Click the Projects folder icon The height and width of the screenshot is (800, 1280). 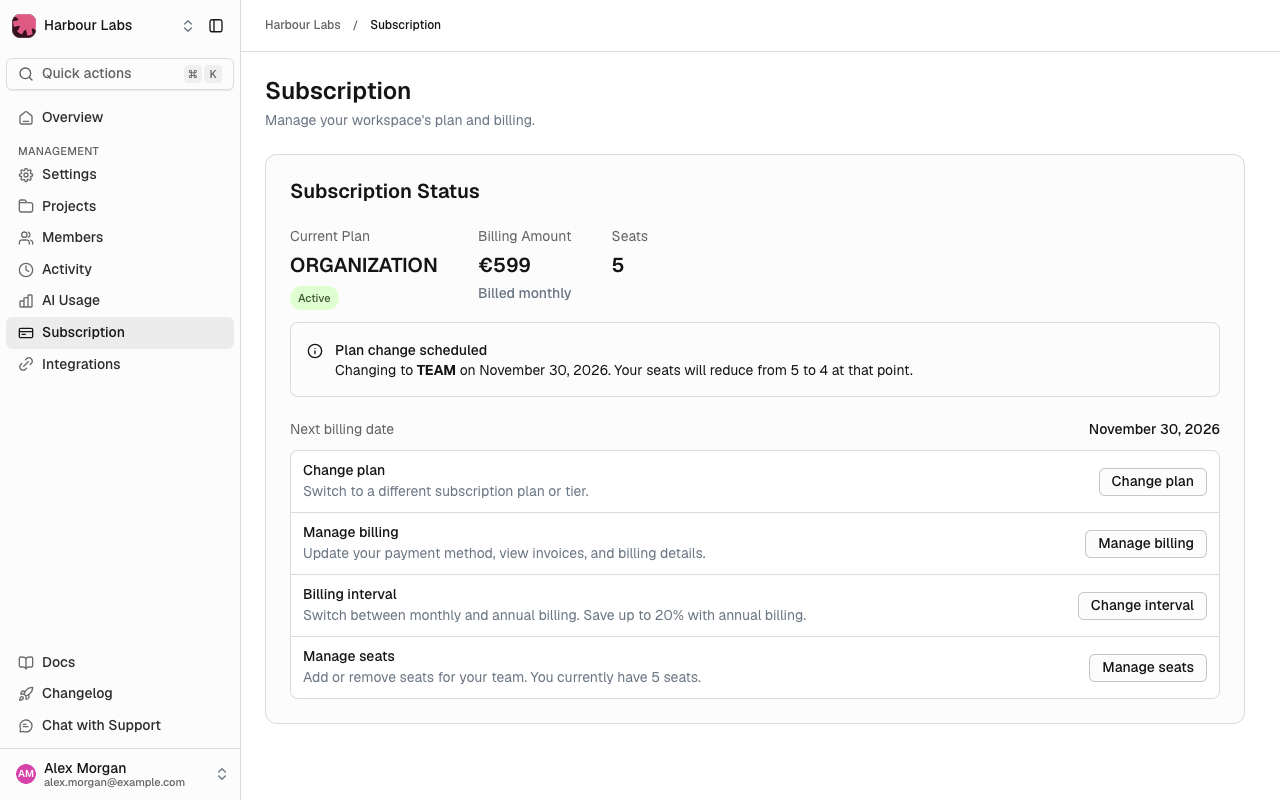coord(26,207)
